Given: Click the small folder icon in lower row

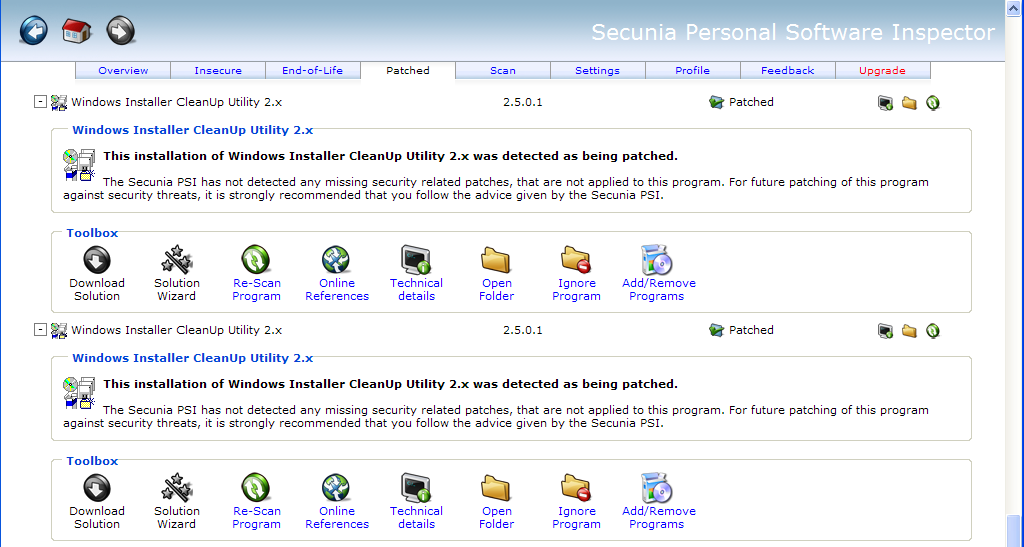Looking at the screenshot, I should (x=909, y=331).
